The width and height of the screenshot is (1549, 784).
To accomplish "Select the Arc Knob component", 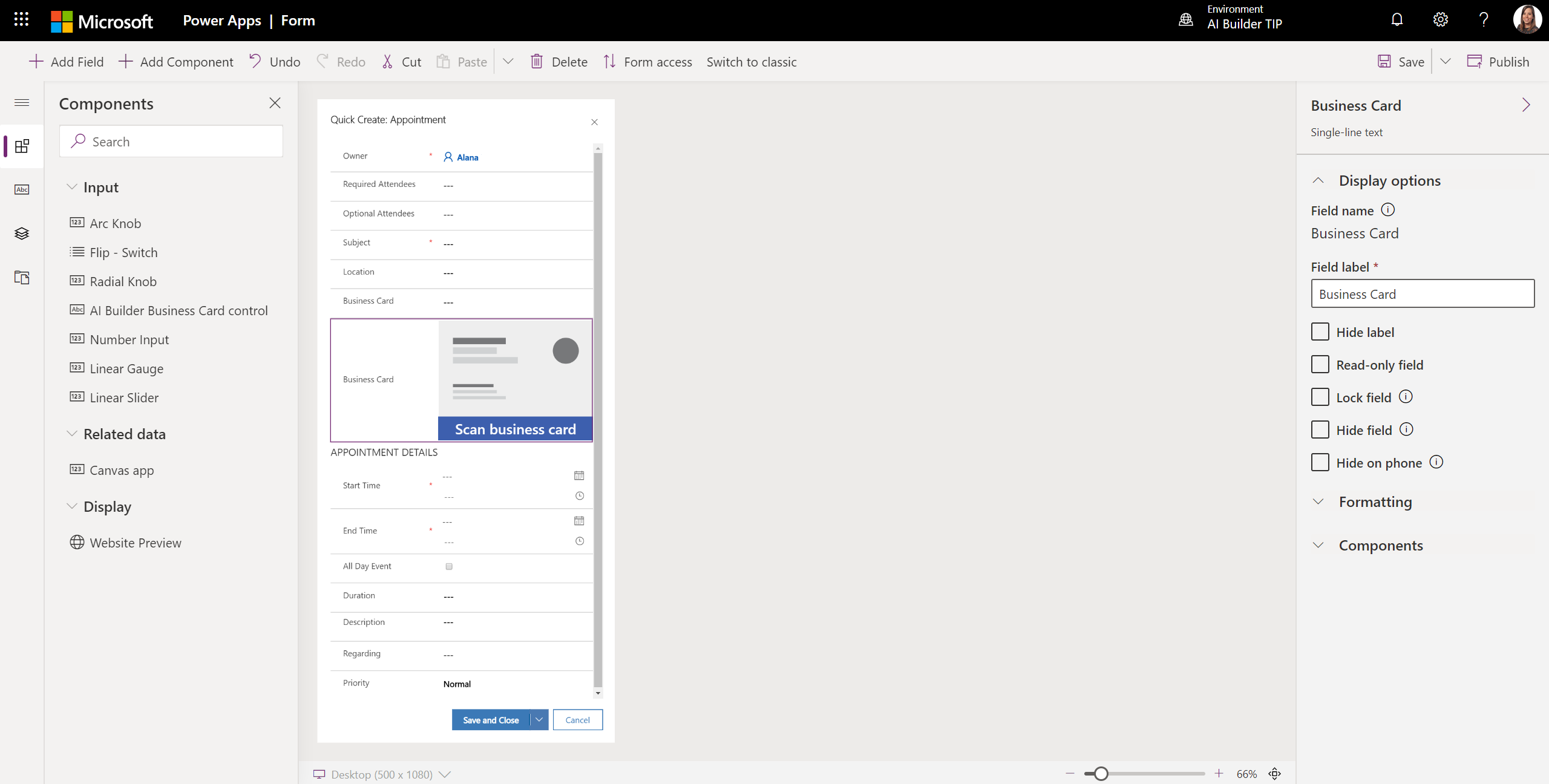I will point(105,223).
